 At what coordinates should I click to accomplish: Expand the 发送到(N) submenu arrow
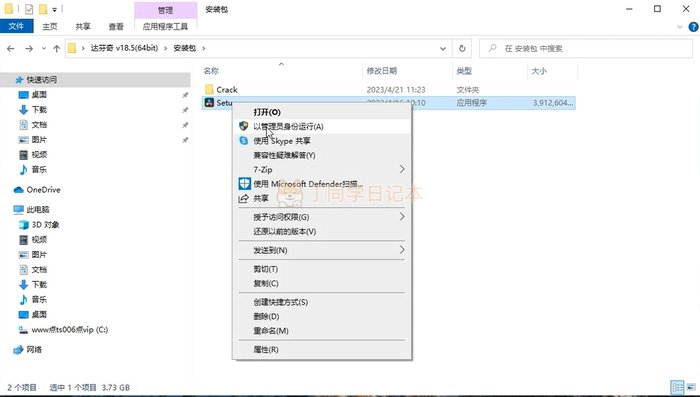(402, 250)
